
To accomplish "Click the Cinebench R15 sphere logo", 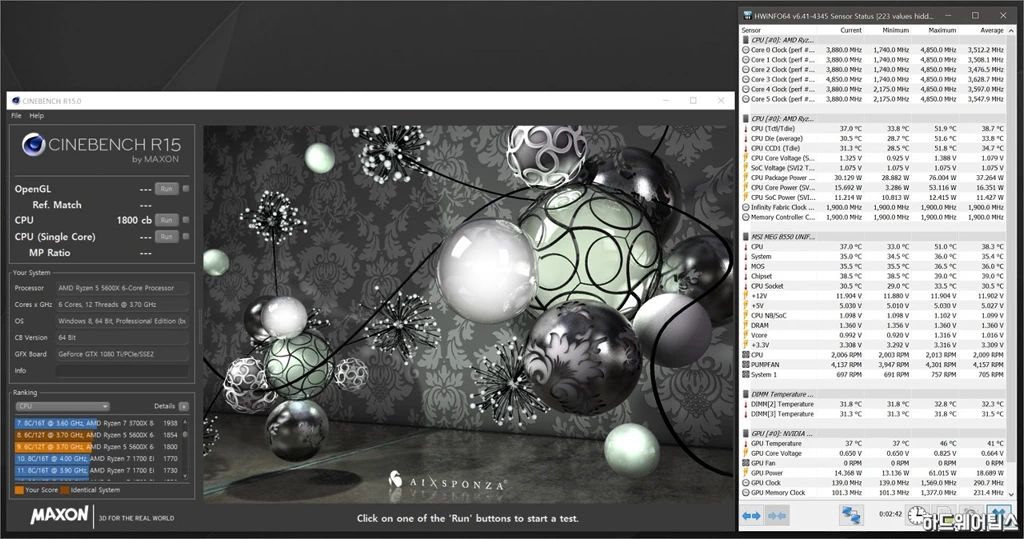I will click(x=33, y=144).
